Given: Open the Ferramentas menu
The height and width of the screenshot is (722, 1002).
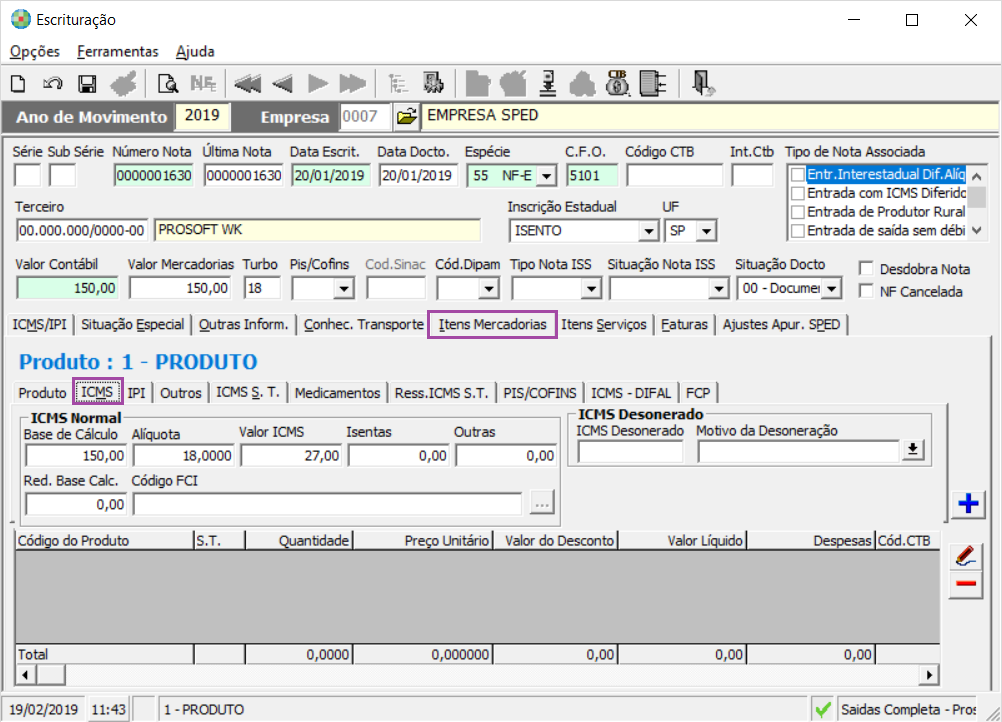Looking at the screenshot, I should click(117, 51).
